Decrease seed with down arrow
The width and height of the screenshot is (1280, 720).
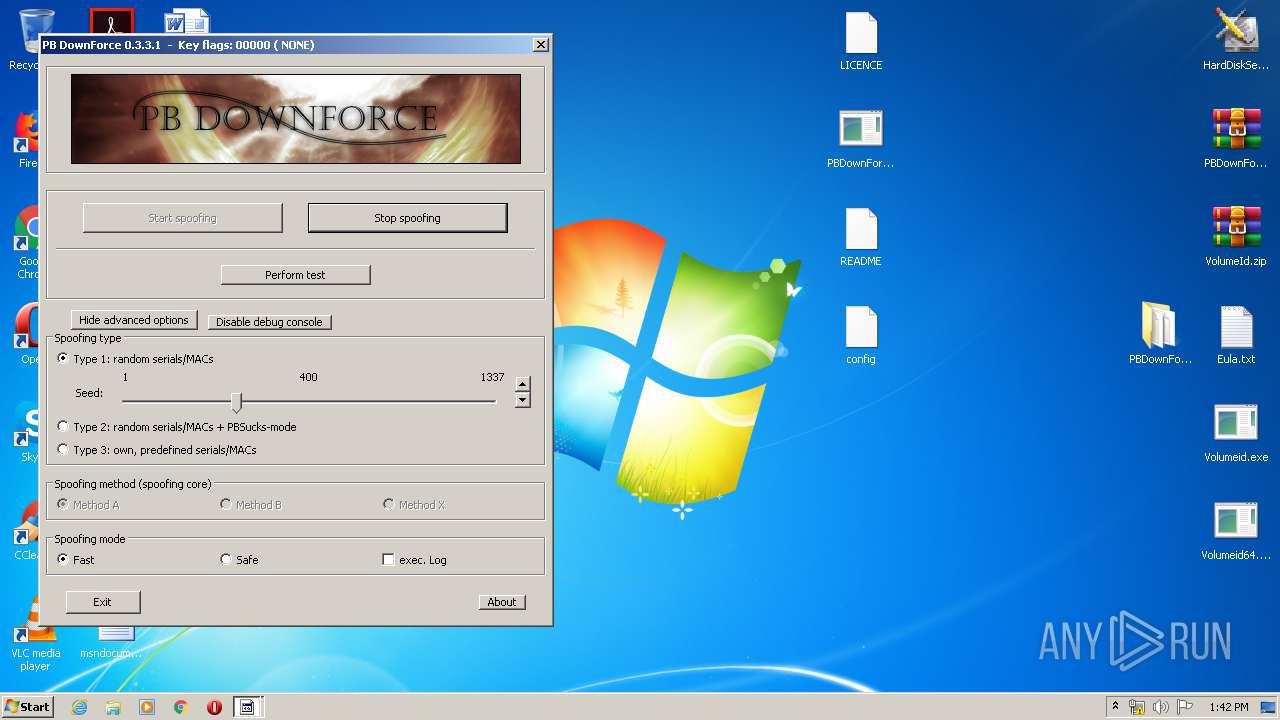coord(522,400)
